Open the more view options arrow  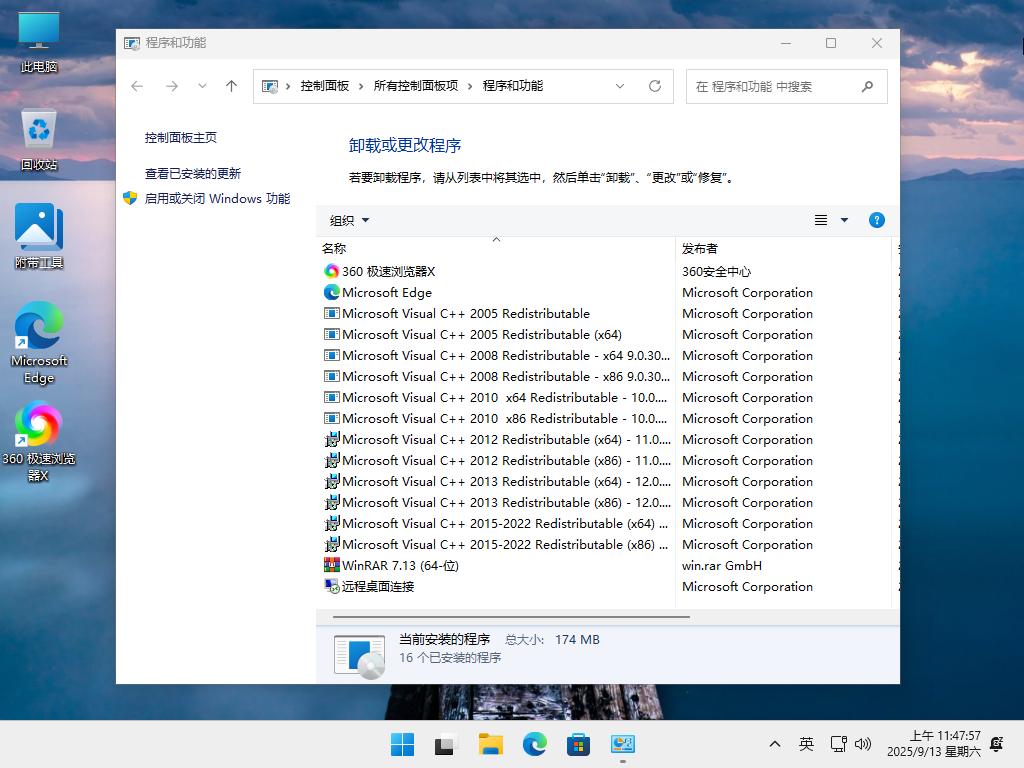[844, 220]
